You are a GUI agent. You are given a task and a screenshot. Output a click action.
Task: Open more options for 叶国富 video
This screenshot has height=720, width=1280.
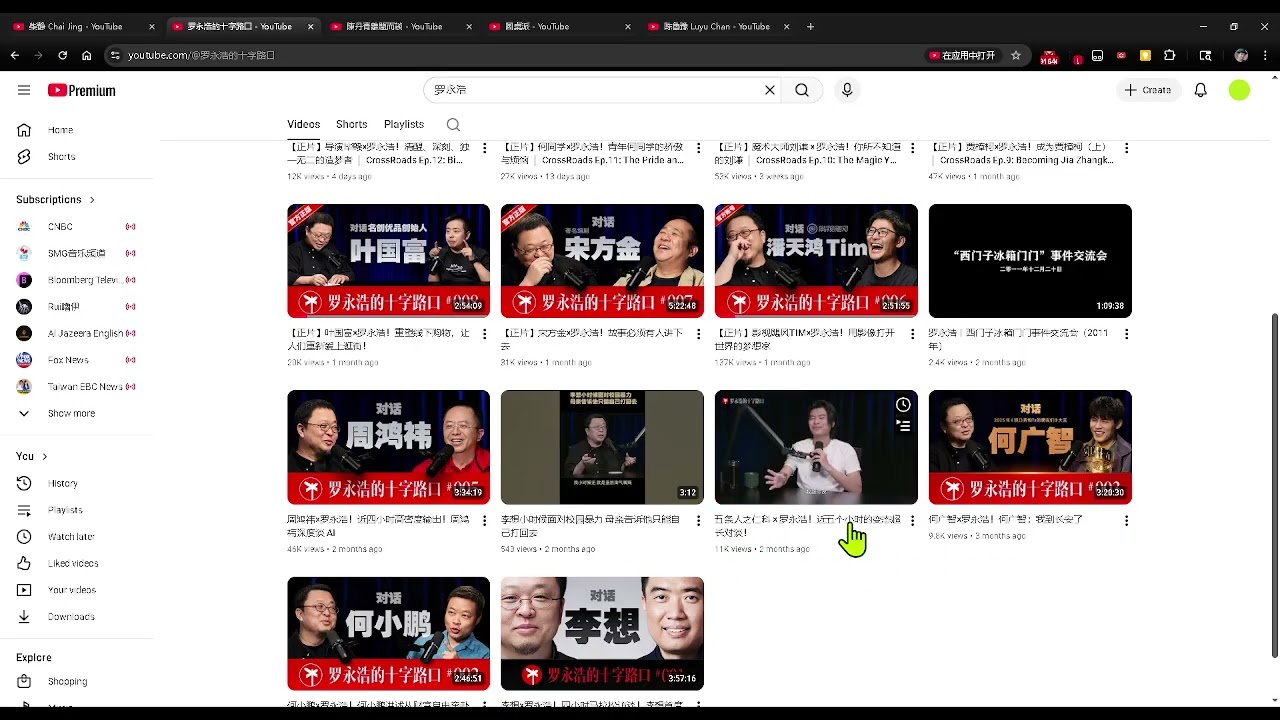point(485,334)
